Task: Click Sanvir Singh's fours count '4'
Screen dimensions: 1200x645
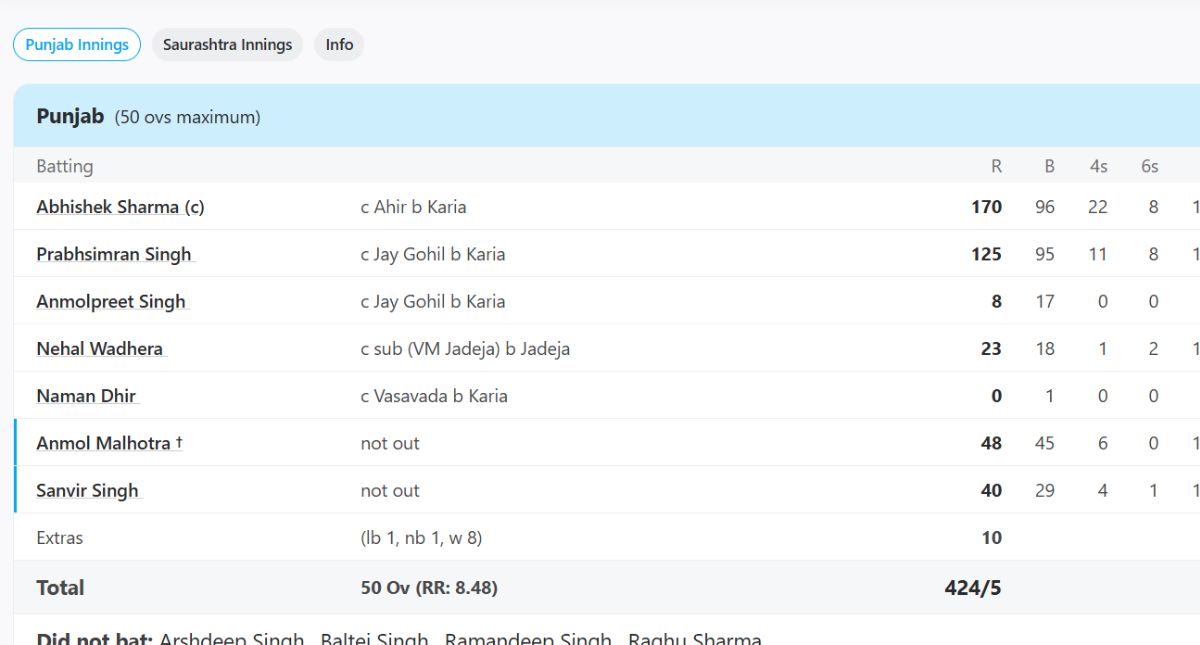Action: (x=1103, y=491)
